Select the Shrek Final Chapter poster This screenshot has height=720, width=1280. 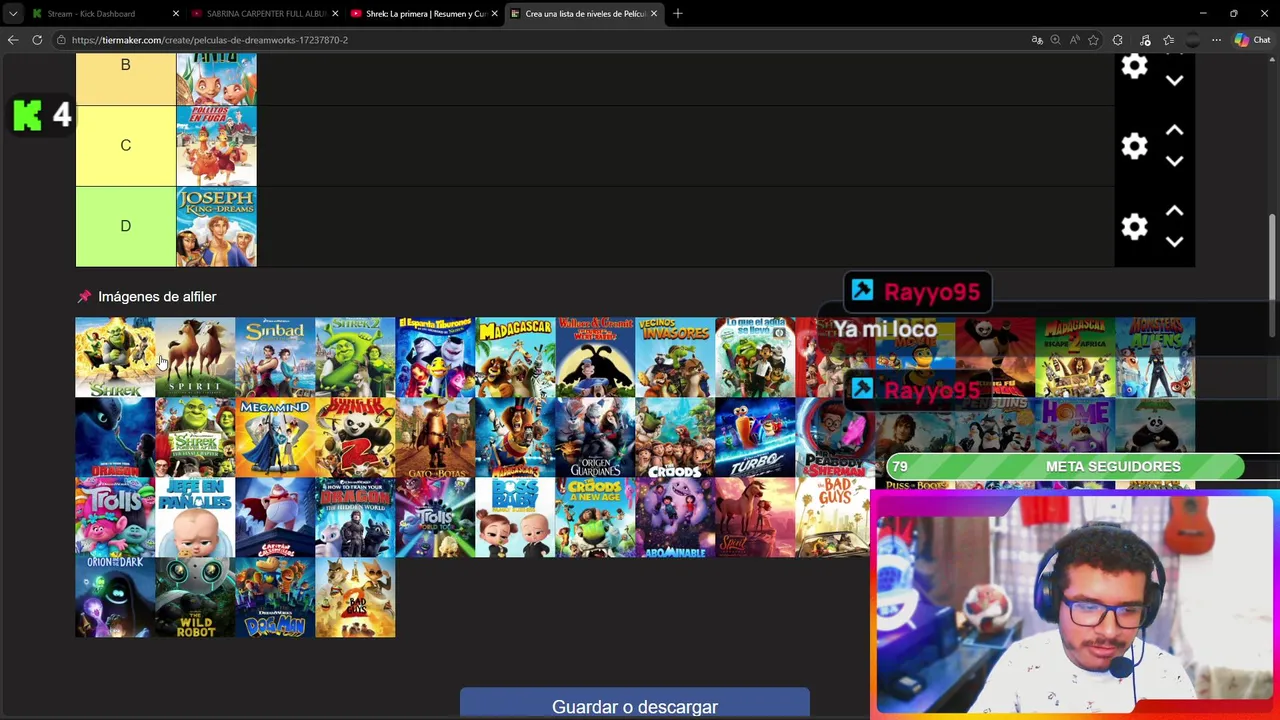coord(195,437)
